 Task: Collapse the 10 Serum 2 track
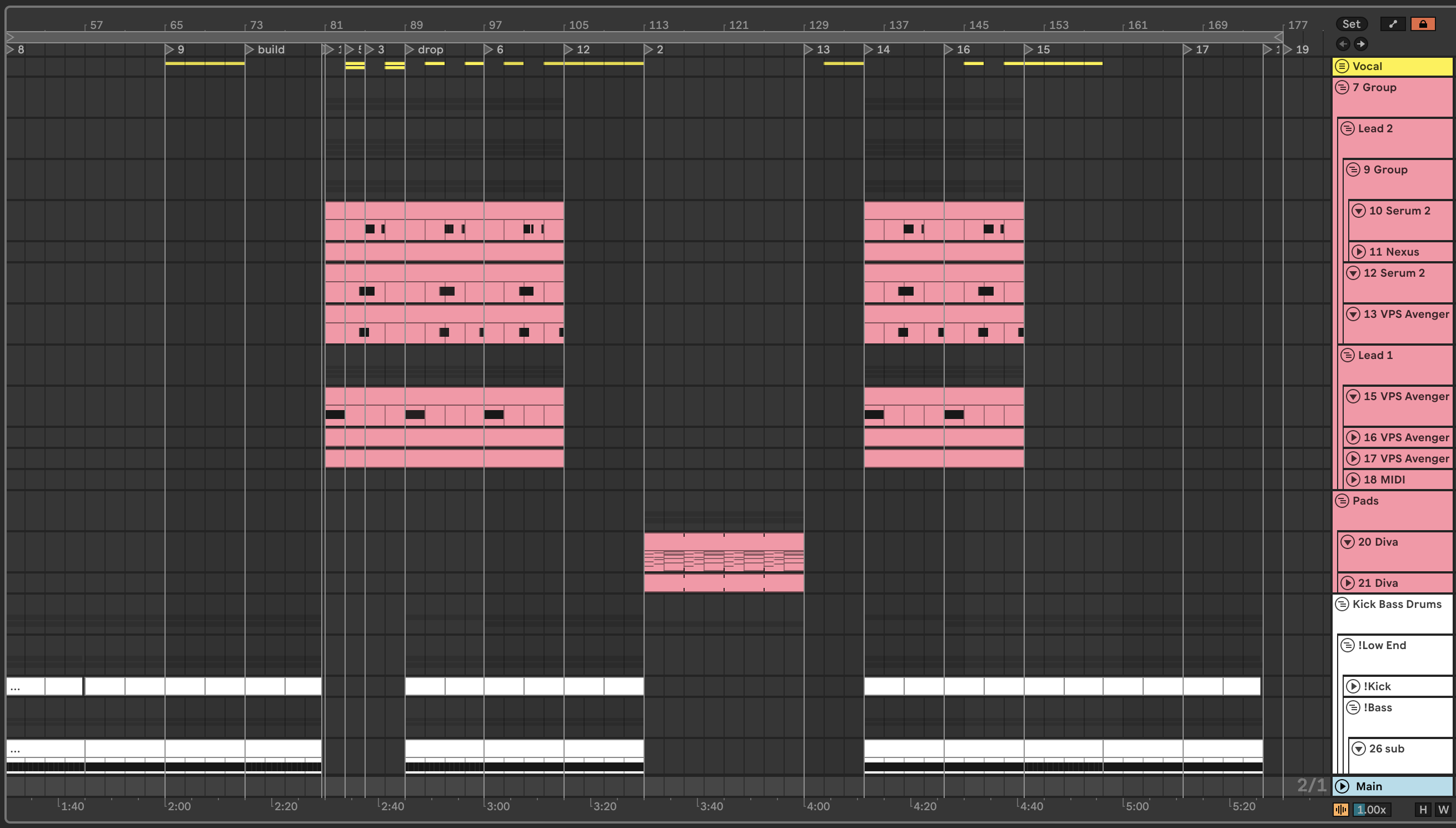(1359, 211)
